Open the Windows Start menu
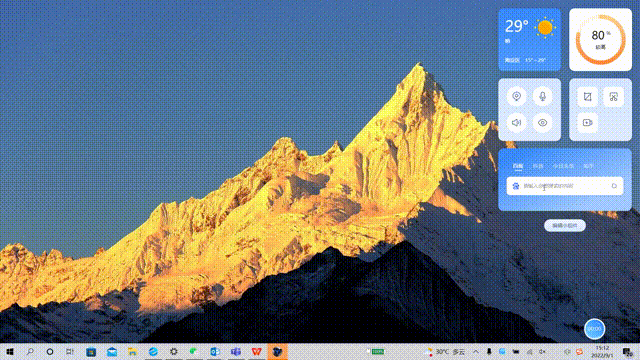Screen dimensions: 640x360 click(x=10, y=351)
